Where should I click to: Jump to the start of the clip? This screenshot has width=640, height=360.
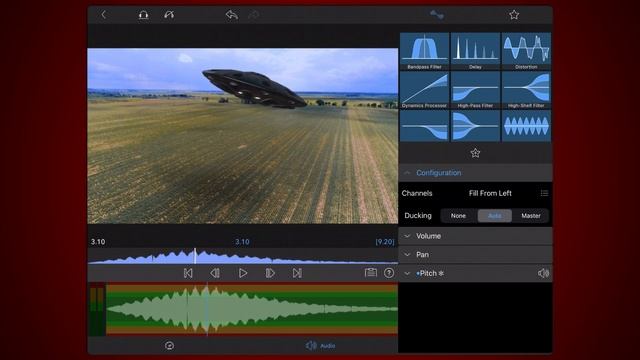point(188,273)
